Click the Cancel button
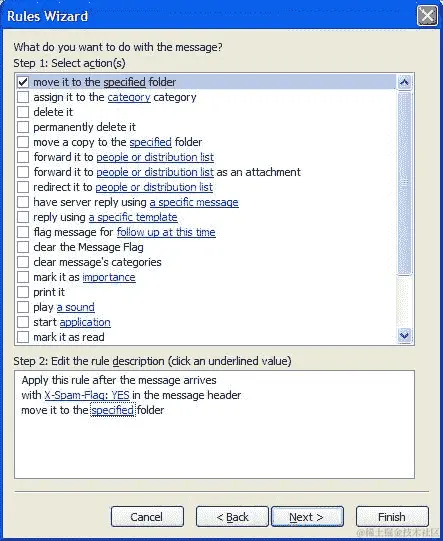443x541 pixels. pyautogui.click(x=147, y=517)
